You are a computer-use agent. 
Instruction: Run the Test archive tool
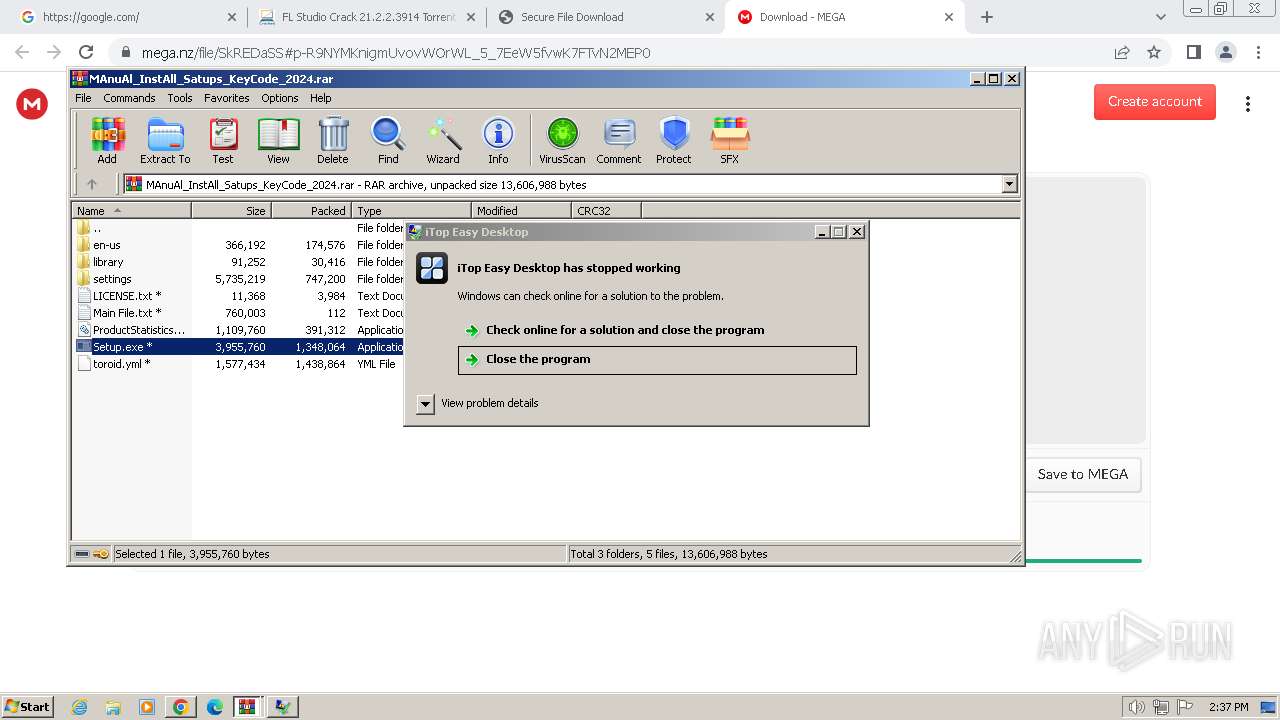(223, 140)
